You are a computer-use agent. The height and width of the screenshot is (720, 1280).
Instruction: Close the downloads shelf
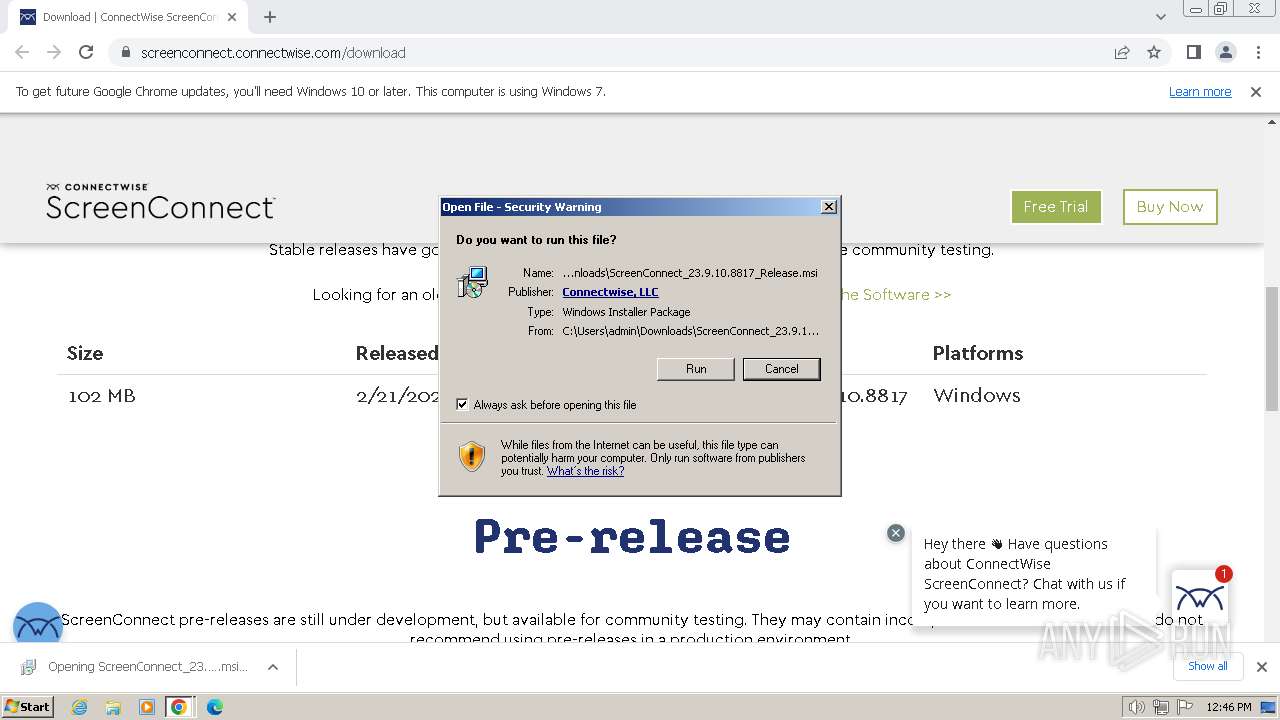click(1262, 667)
